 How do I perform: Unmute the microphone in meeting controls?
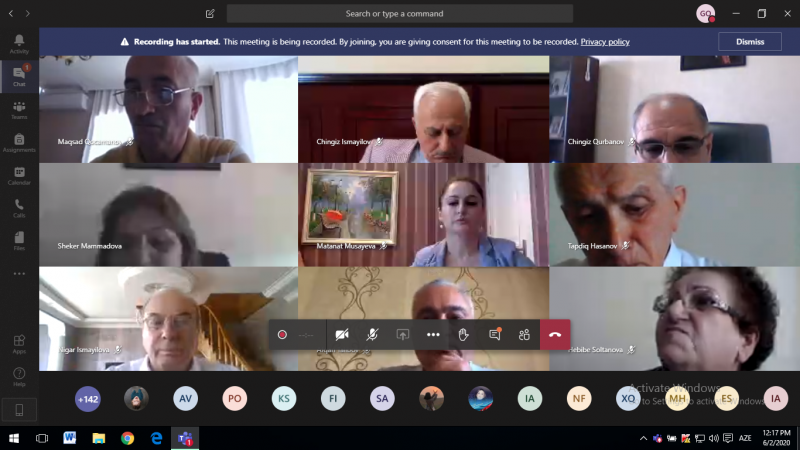pos(372,335)
